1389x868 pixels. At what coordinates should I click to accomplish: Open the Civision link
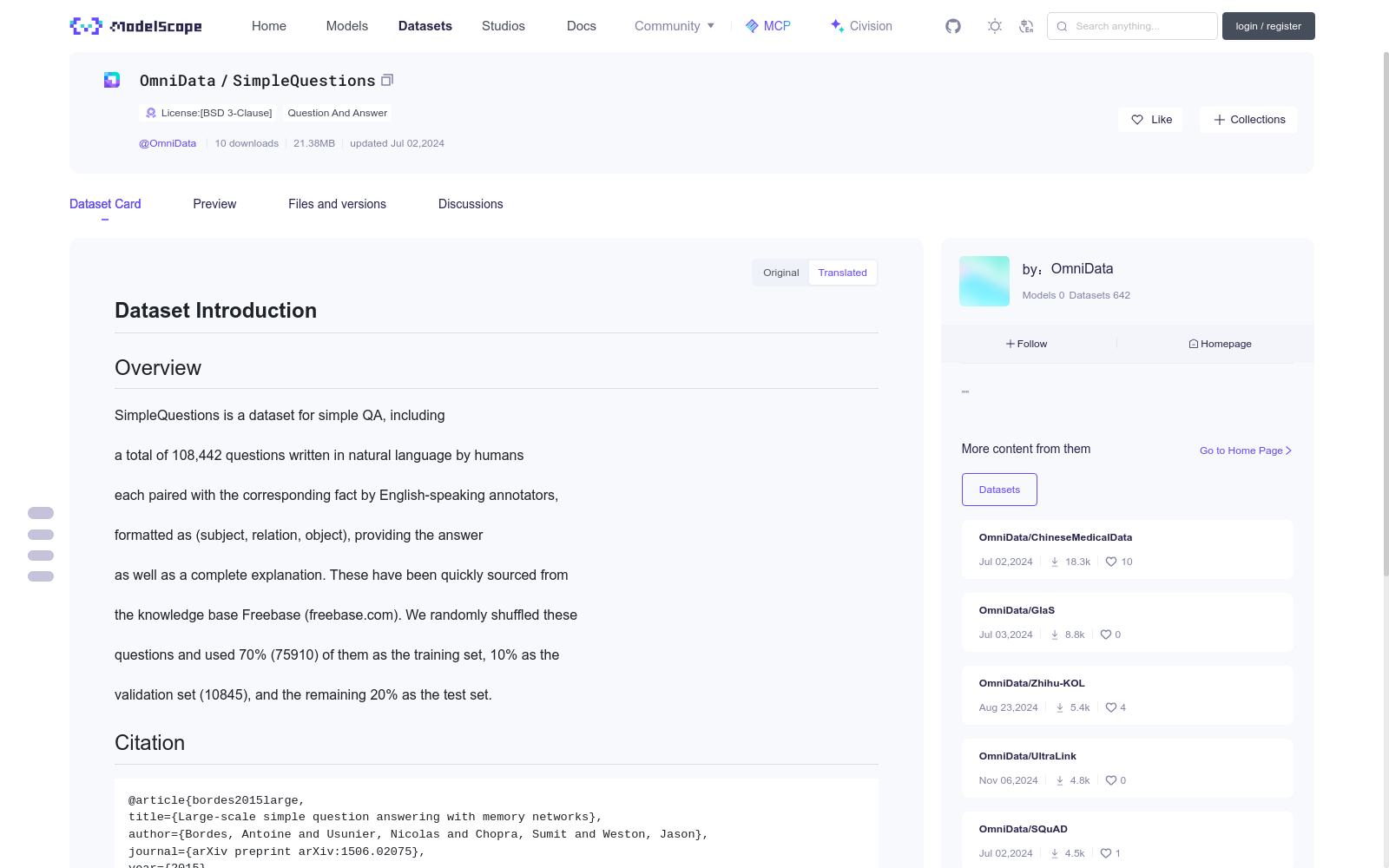[x=861, y=26]
